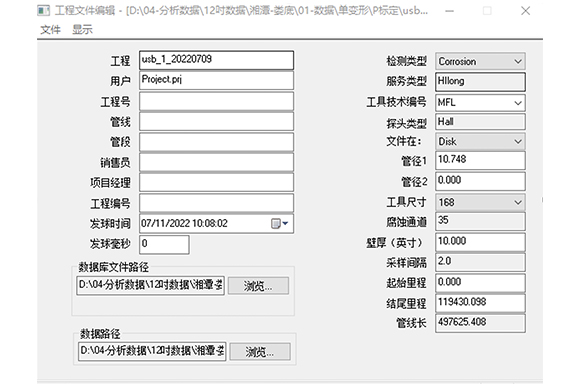The height and width of the screenshot is (384, 579).
Task: Click 浏览 button for 数据路径
Action: [x=260, y=352]
